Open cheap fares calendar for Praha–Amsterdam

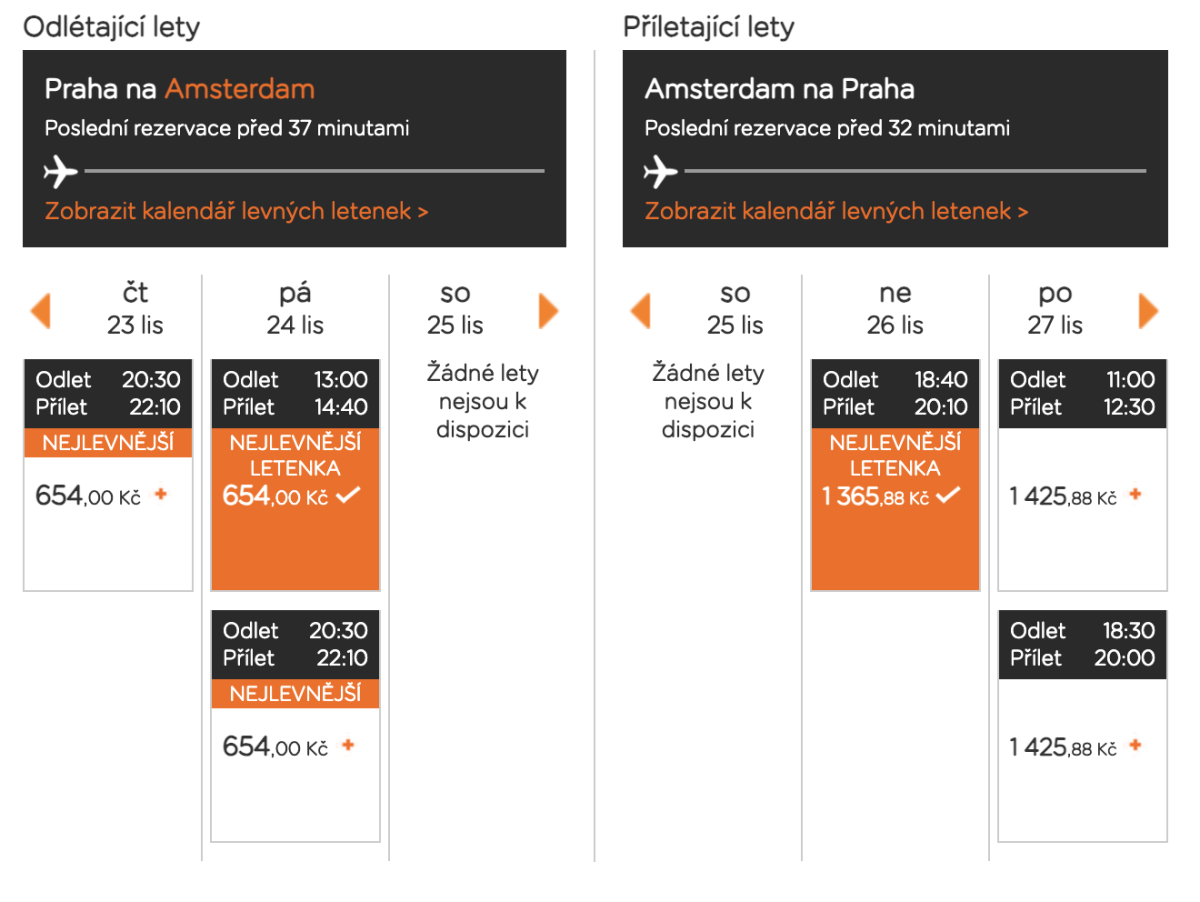[236, 211]
